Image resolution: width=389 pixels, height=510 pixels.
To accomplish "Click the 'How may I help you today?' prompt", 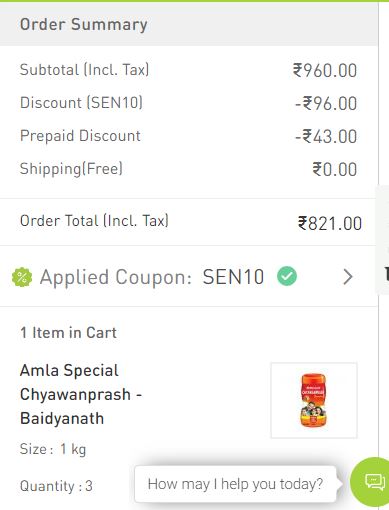I will [235, 484].
